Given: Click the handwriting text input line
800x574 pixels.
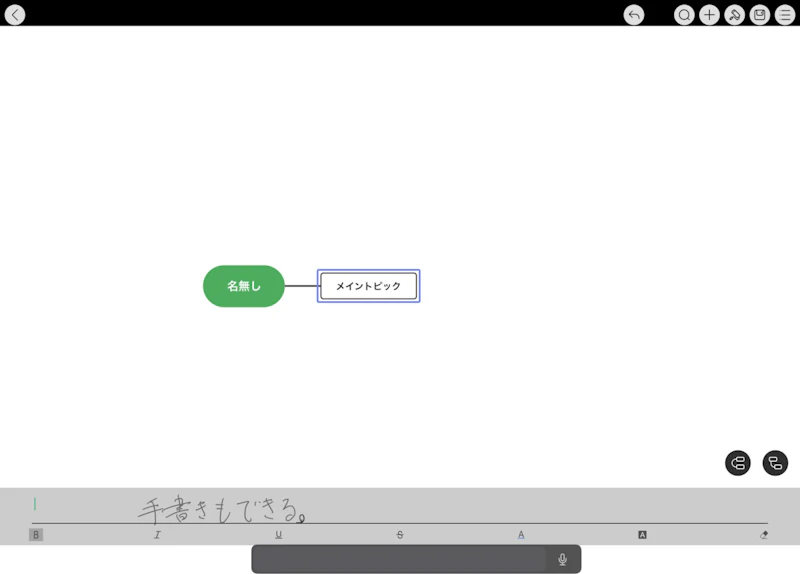Looking at the screenshot, I should (x=399, y=509).
